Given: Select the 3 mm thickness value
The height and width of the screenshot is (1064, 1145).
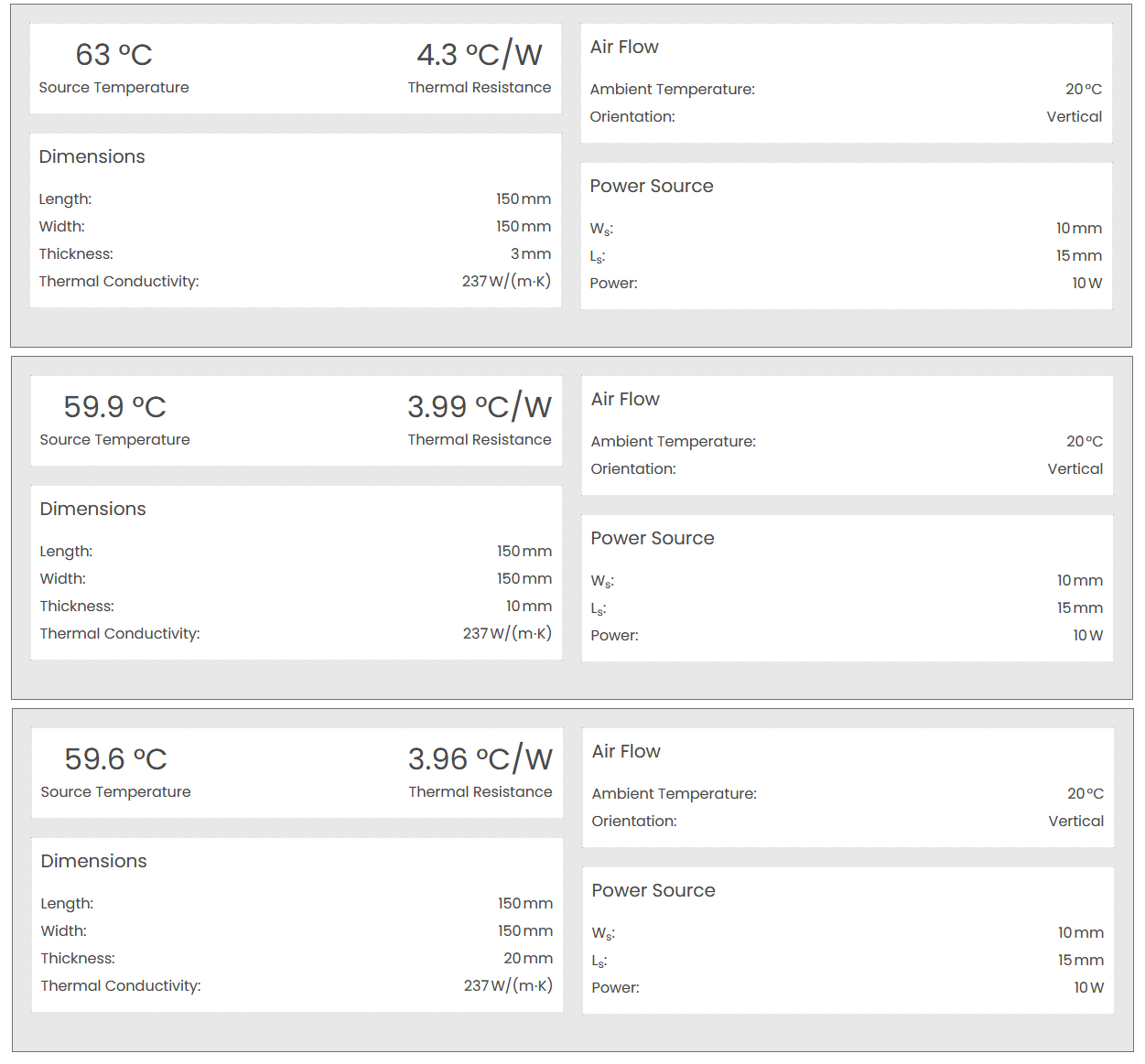Looking at the screenshot, I should pyautogui.click(x=530, y=254).
